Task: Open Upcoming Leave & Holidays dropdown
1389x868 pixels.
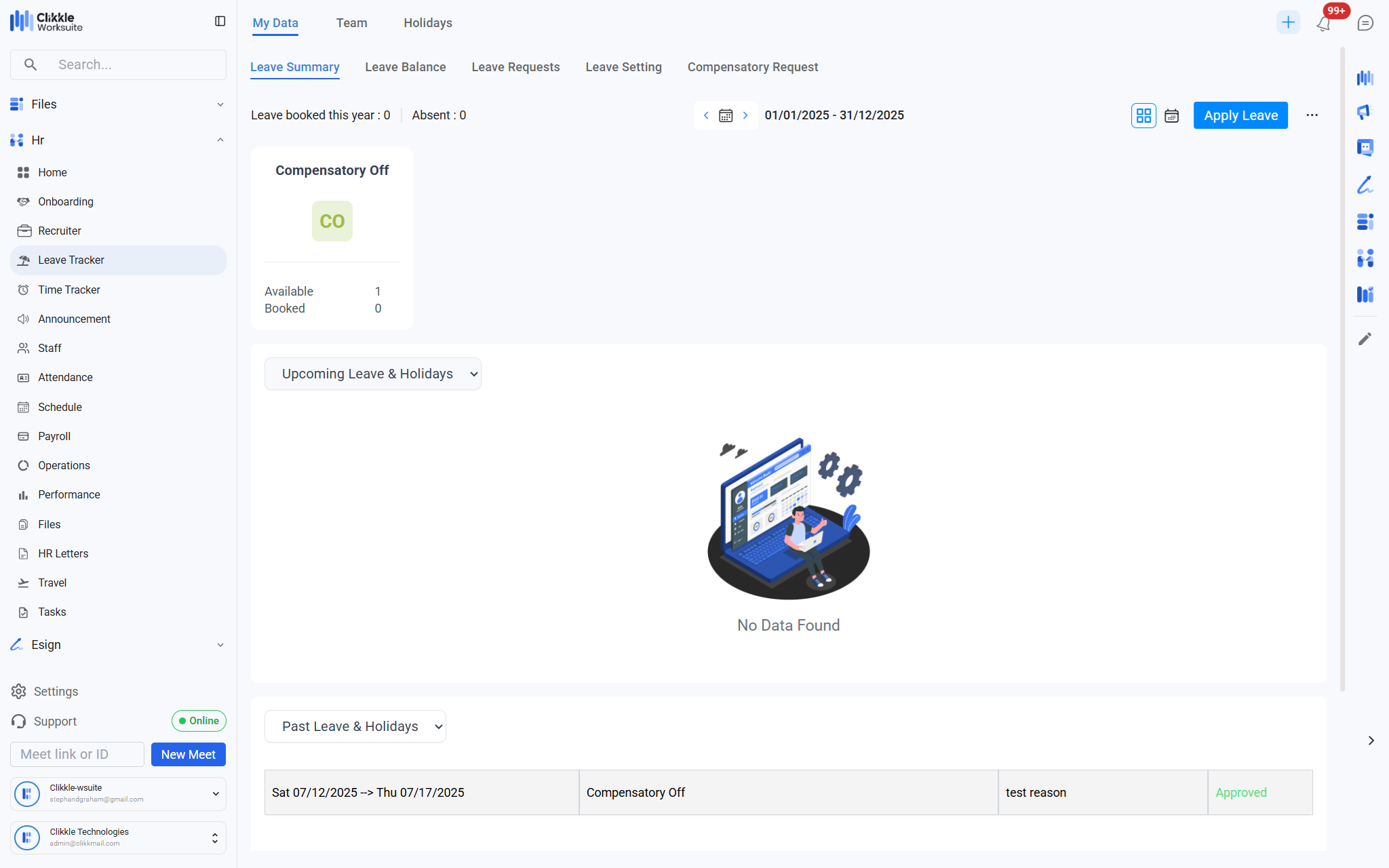Action: 373,374
